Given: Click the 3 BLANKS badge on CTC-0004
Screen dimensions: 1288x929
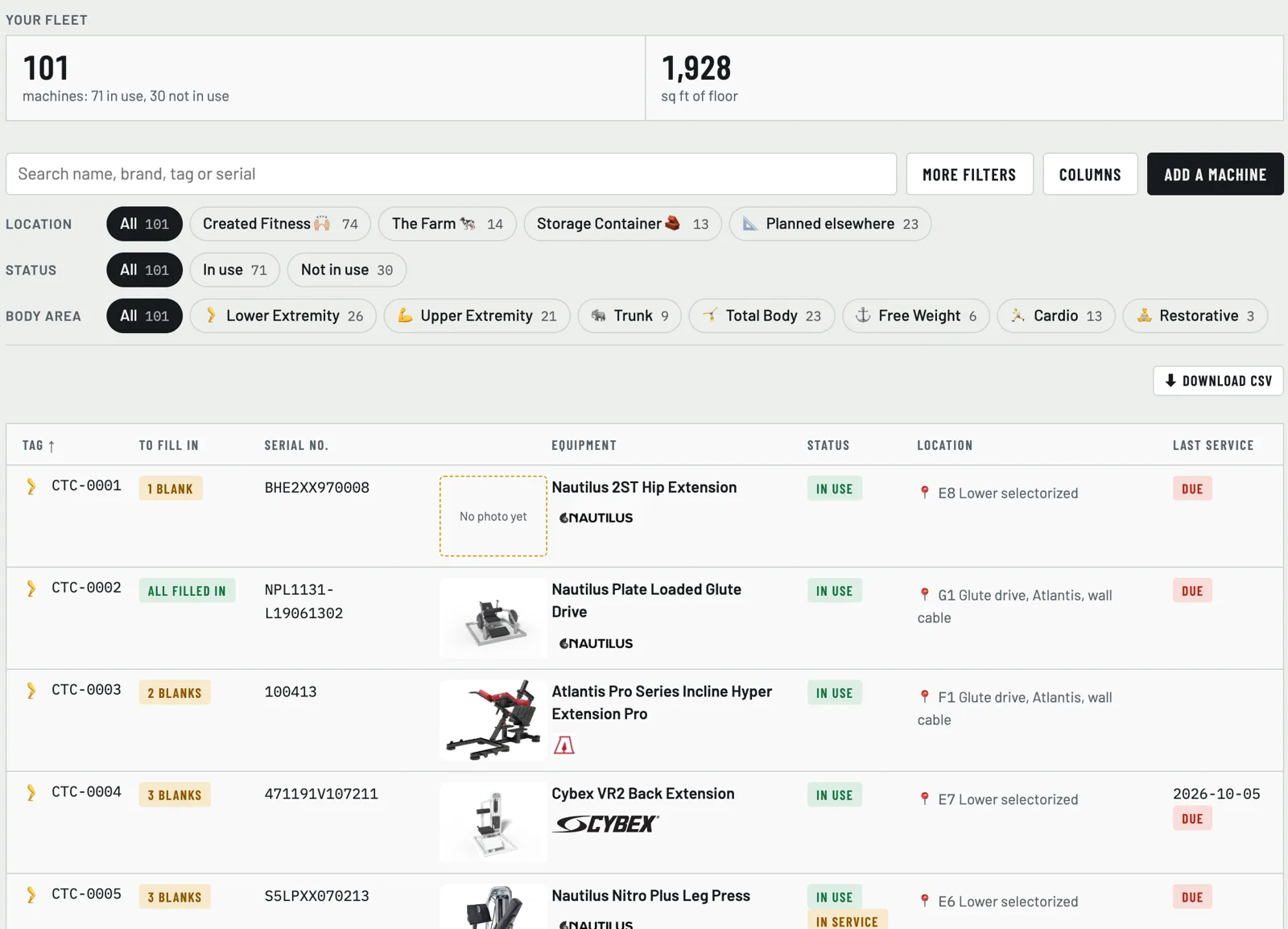Looking at the screenshot, I should point(175,795).
